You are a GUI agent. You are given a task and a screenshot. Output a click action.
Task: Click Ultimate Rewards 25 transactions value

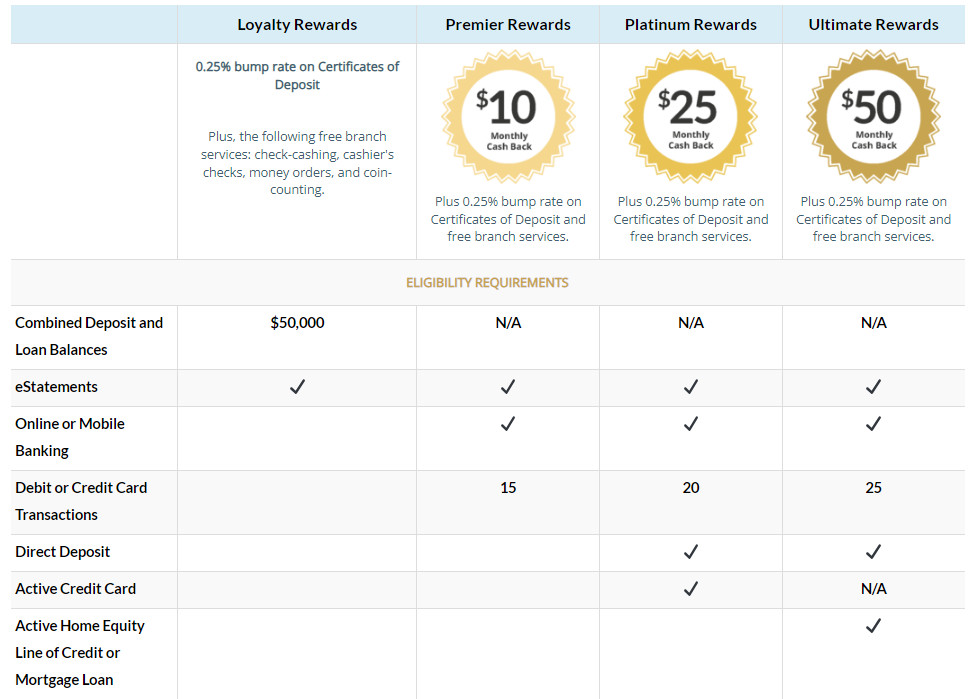(x=873, y=488)
